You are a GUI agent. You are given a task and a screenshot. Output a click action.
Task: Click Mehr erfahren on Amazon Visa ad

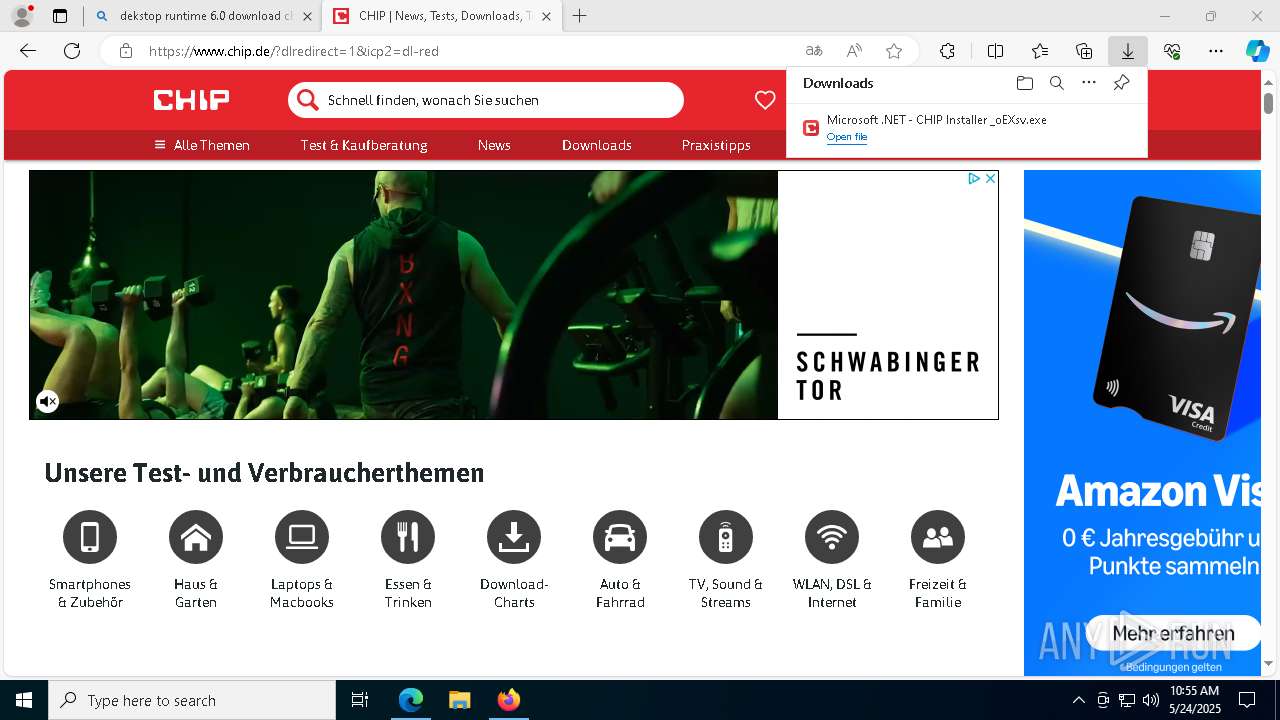1173,633
